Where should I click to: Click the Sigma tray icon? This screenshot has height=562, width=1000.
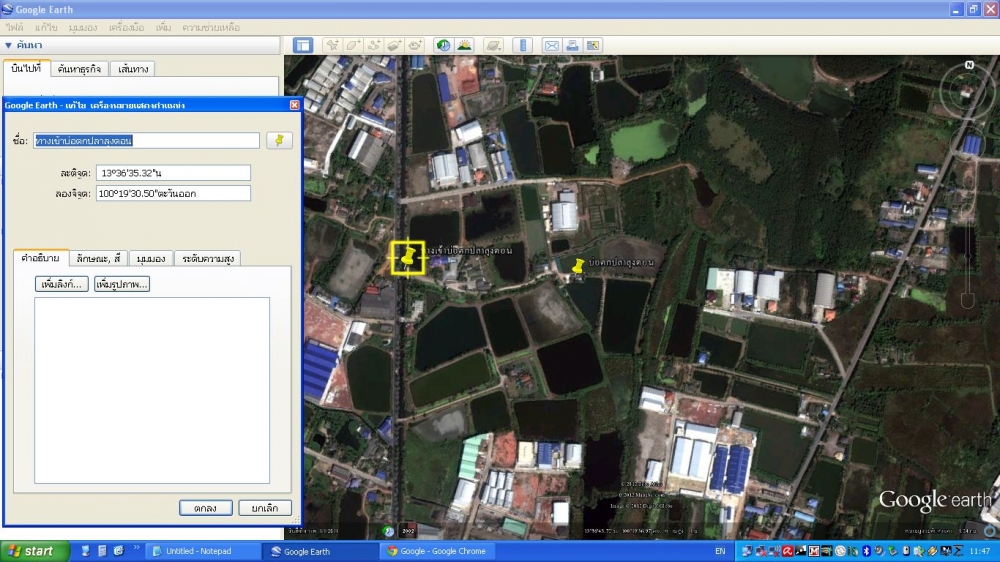click(x=958, y=551)
